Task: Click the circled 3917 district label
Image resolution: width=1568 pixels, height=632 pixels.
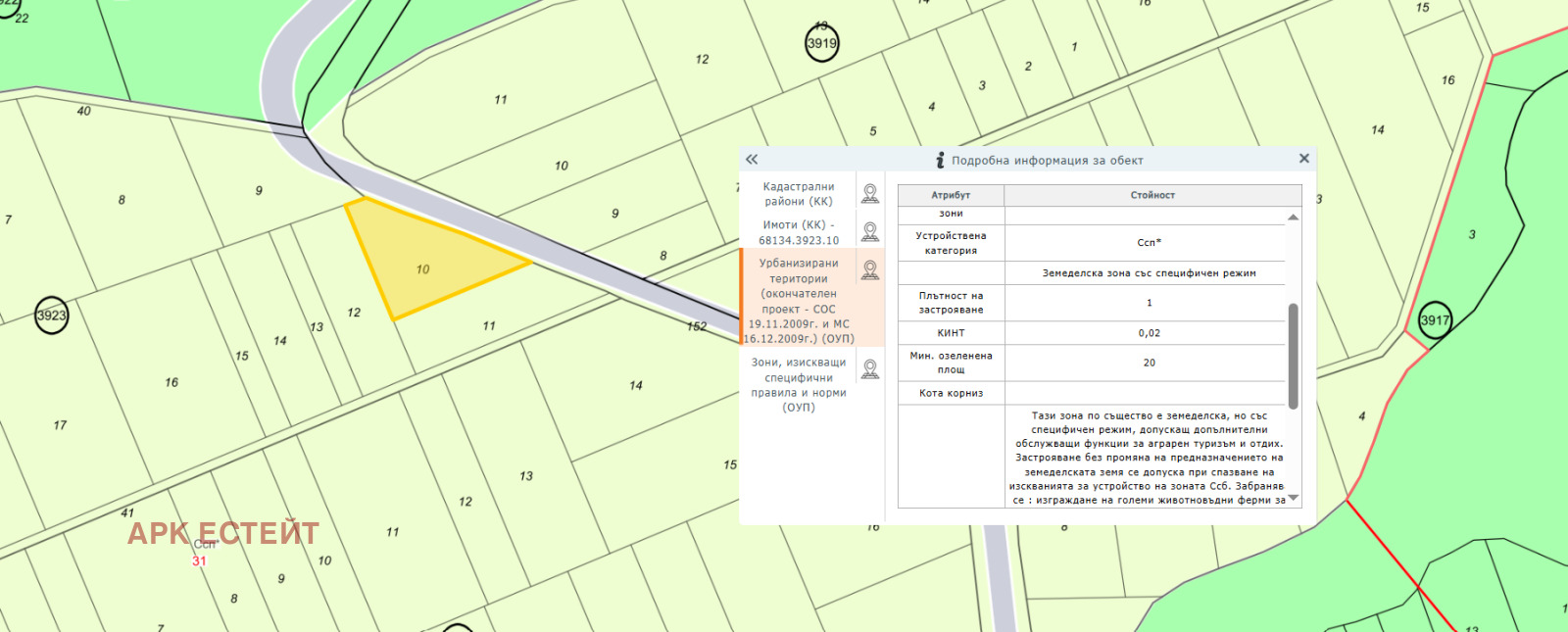Action: coord(1435,320)
